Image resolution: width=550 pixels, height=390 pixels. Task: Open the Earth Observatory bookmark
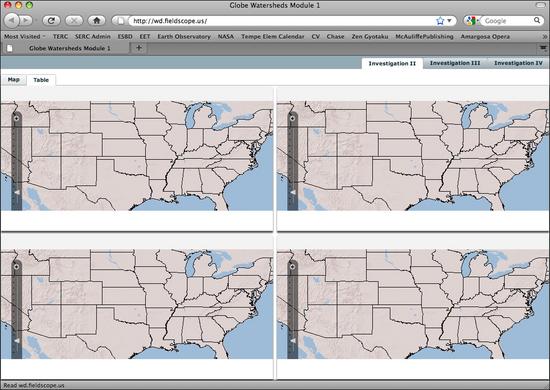tap(184, 36)
